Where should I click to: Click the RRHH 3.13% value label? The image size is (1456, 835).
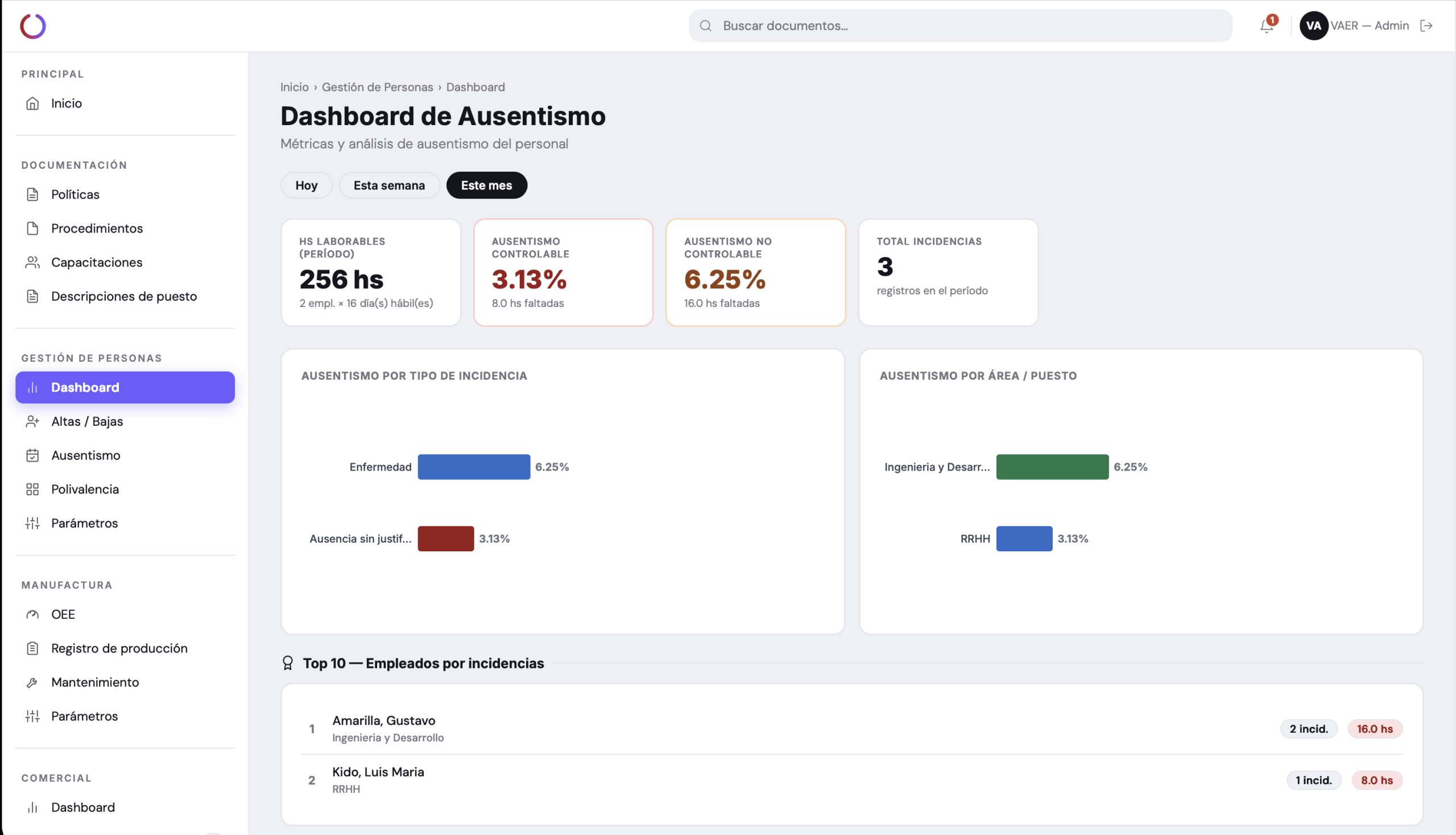[x=1073, y=538]
